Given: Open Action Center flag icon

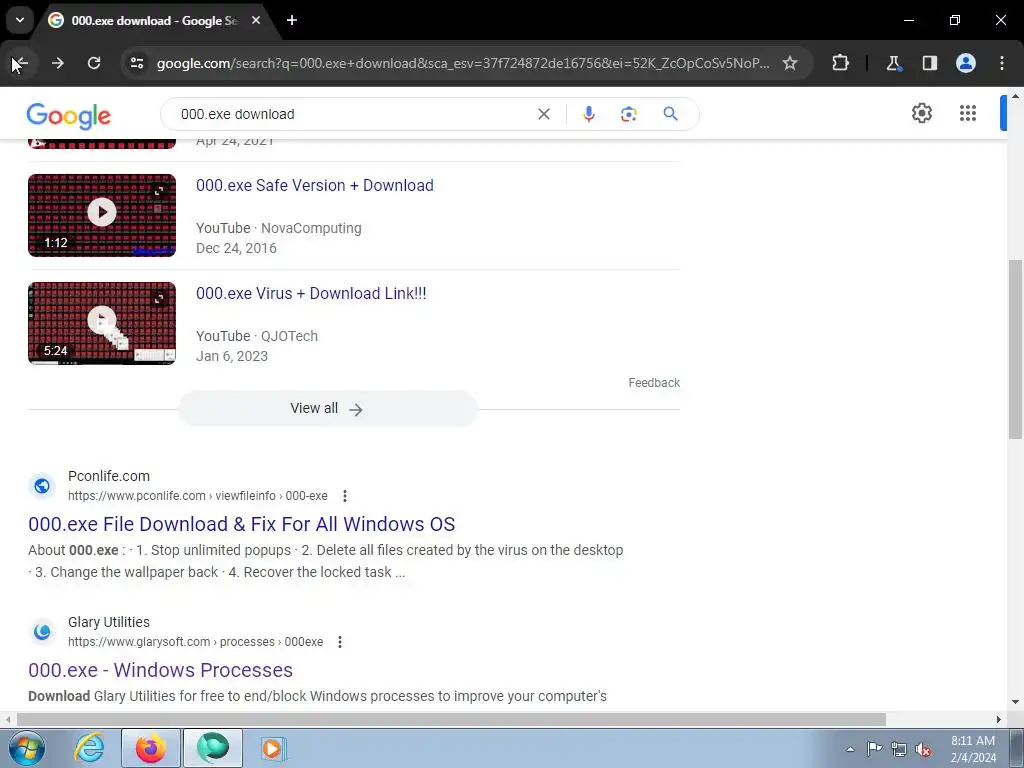Looking at the screenshot, I should tap(874, 748).
